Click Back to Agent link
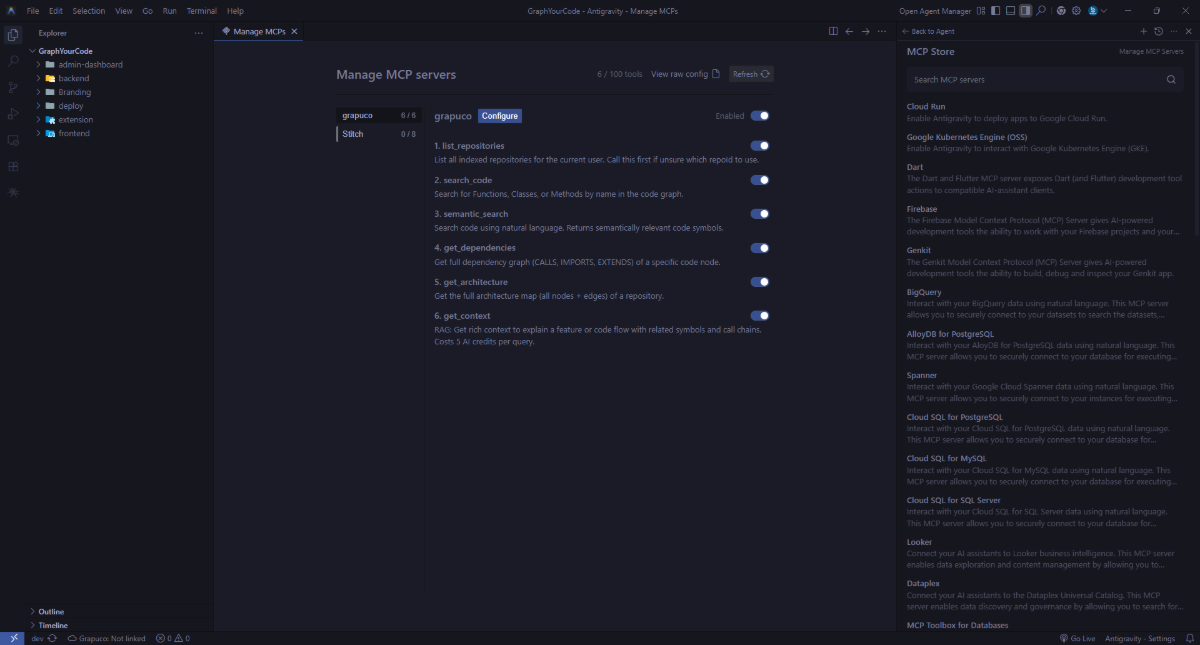This screenshot has width=1200, height=645. coord(928,32)
